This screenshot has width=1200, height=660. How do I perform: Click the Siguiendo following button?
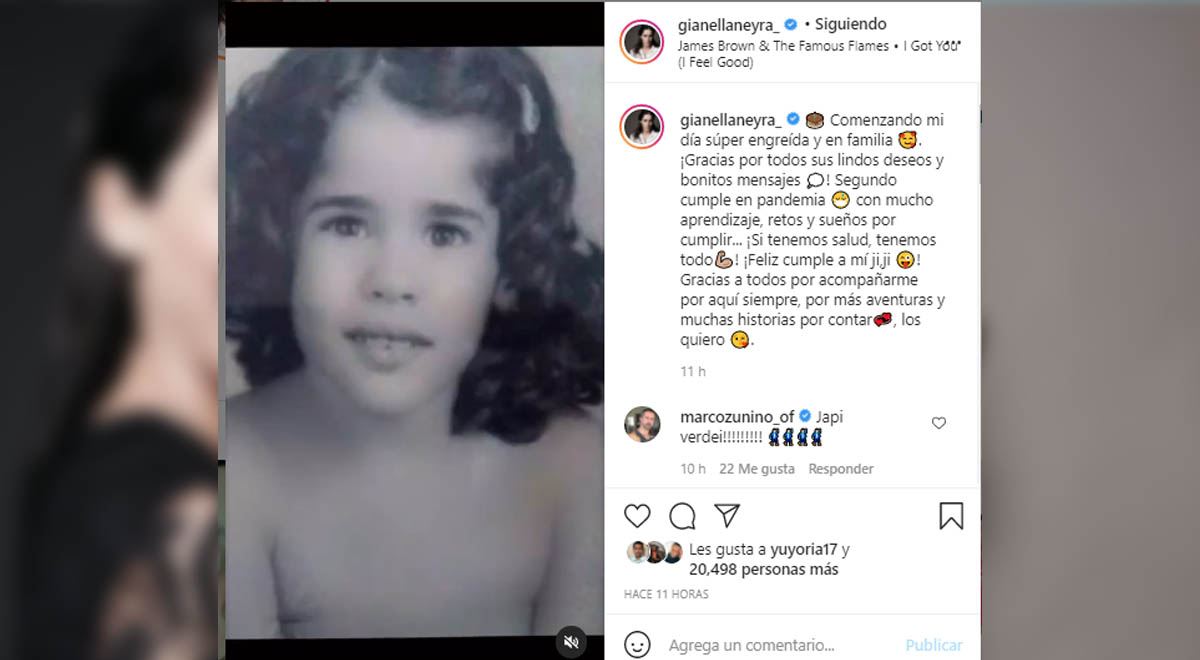click(850, 24)
